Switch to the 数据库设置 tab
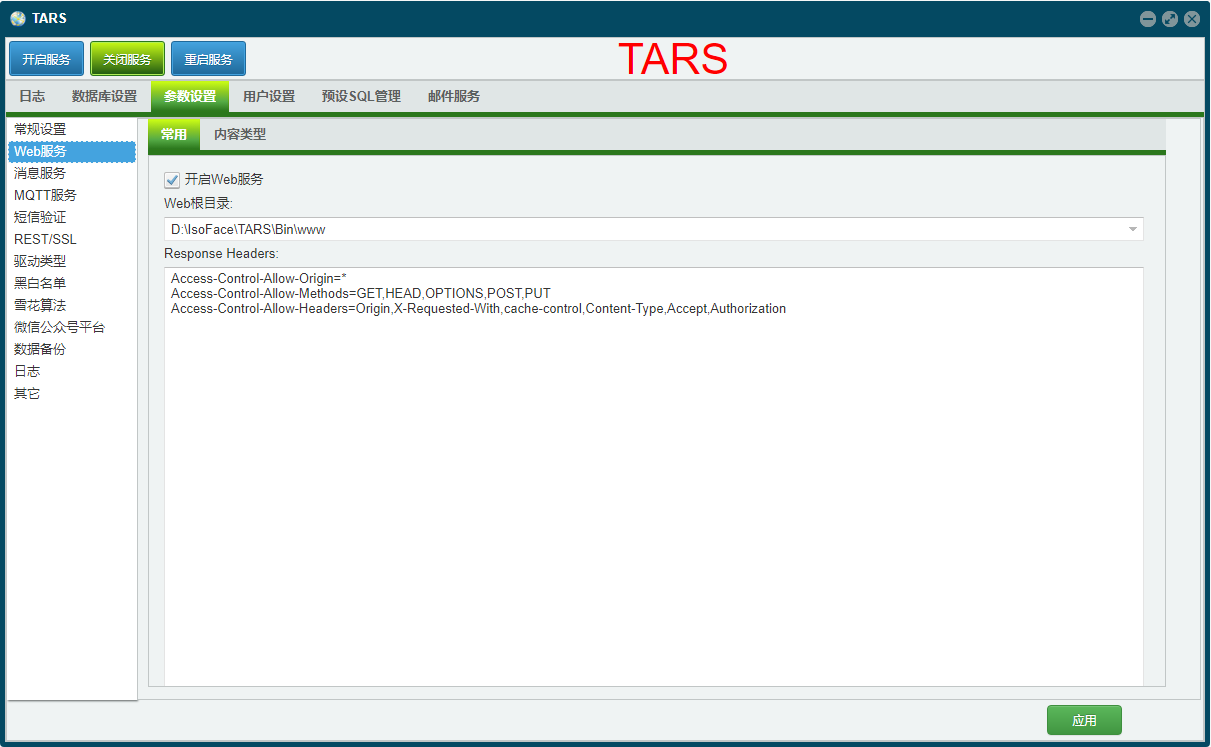Image resolution: width=1211 pixels, height=747 pixels. click(x=104, y=97)
